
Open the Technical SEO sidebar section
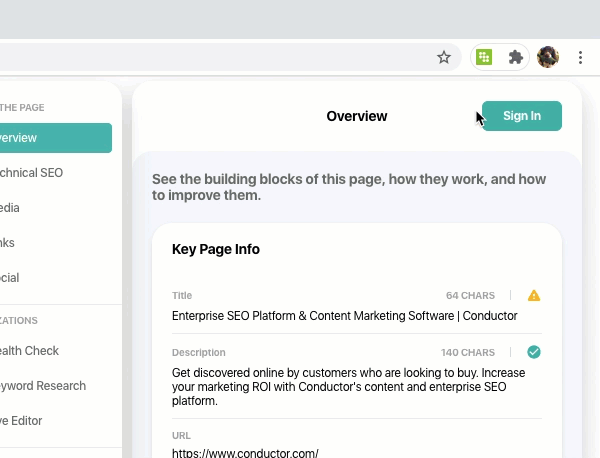pos(31,173)
